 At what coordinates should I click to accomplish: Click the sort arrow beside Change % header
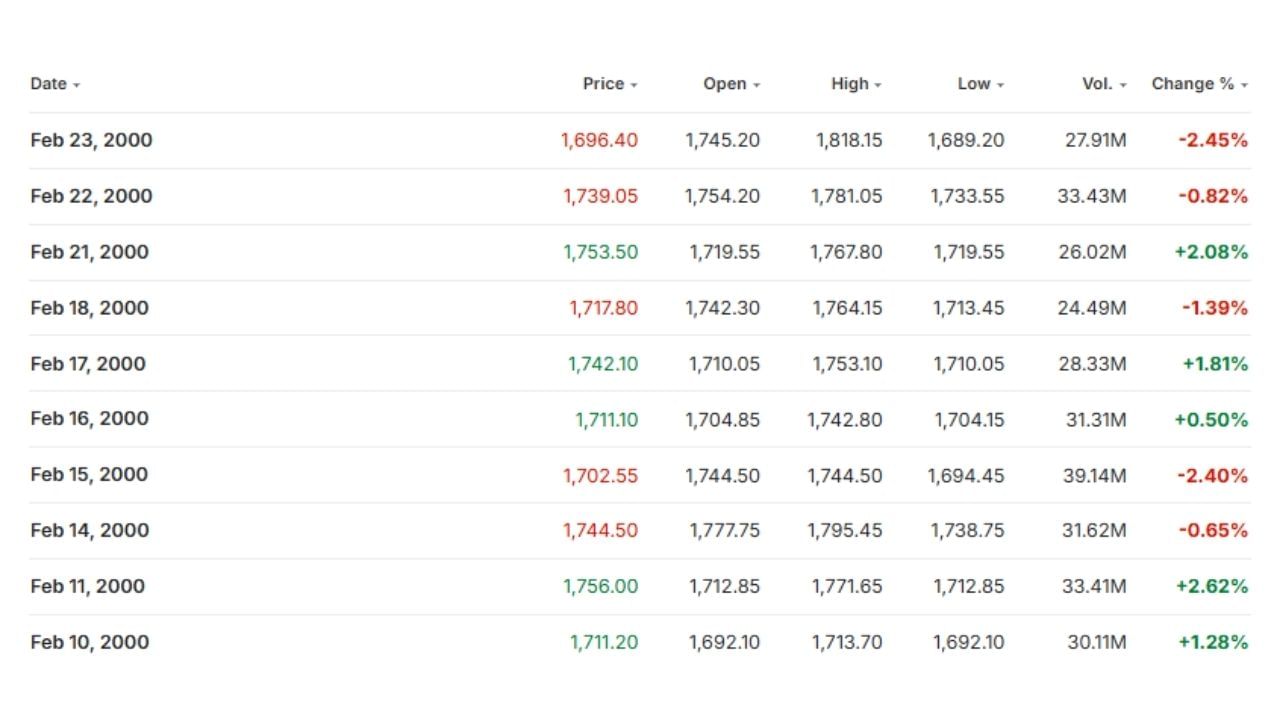pyautogui.click(x=1244, y=86)
